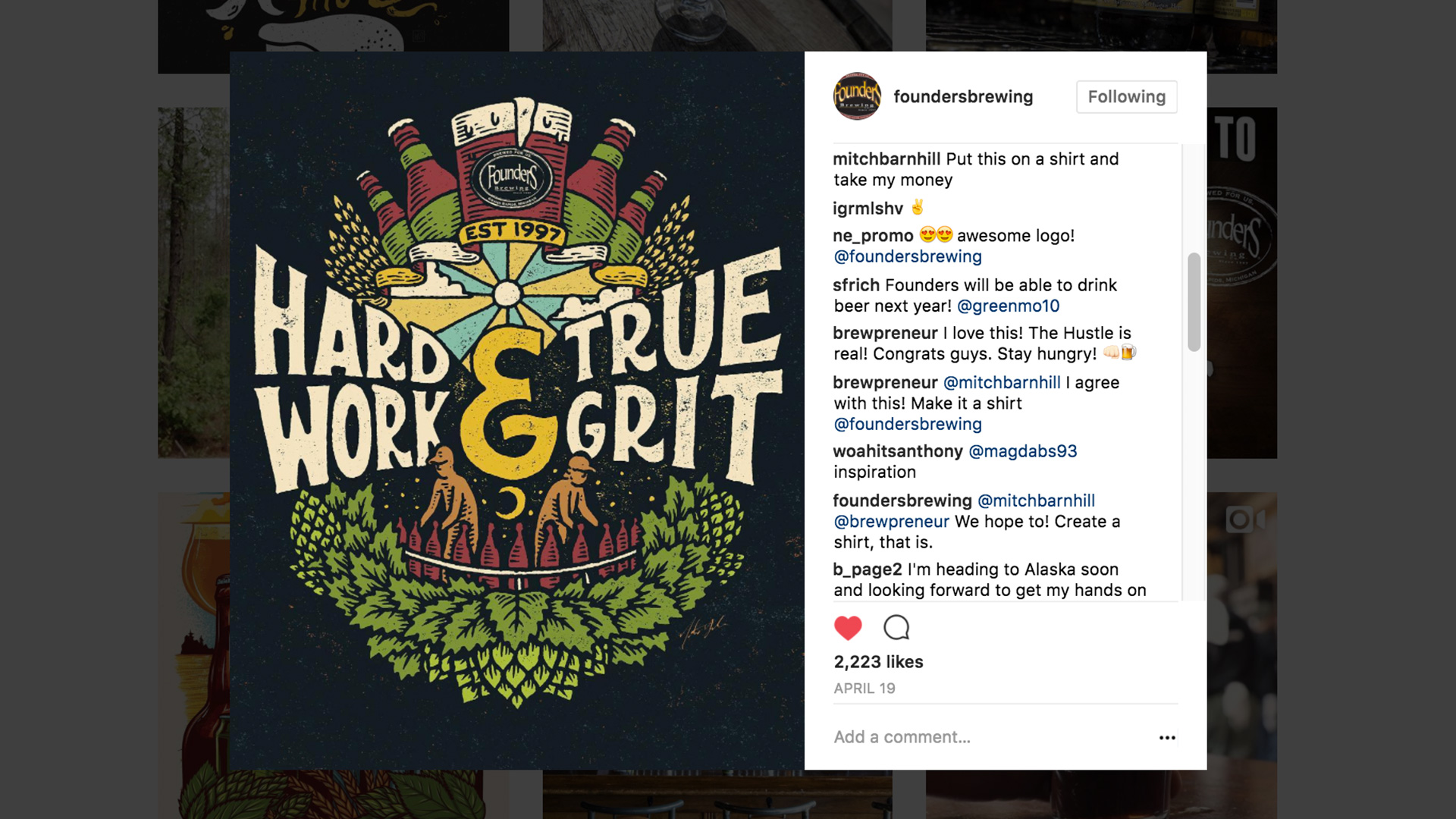Toggle the Following button

point(1126,97)
